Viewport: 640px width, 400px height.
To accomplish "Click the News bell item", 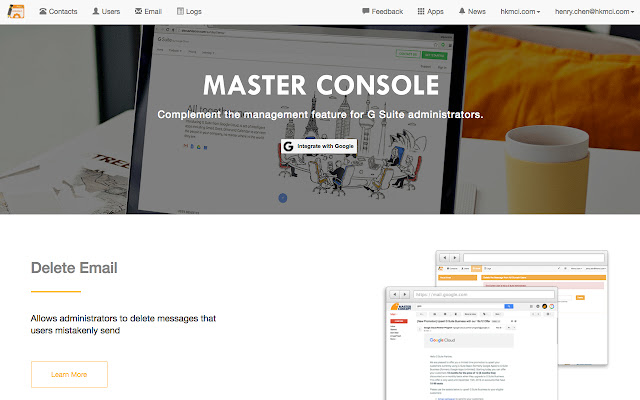I will coord(472,11).
